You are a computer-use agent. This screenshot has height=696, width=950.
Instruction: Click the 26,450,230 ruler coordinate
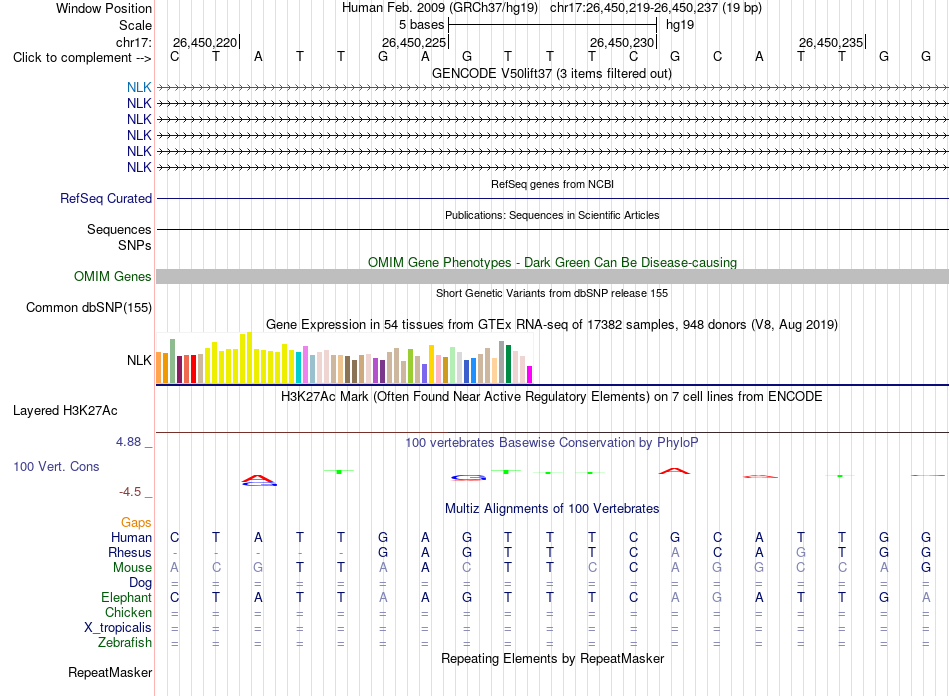[x=622, y=42]
